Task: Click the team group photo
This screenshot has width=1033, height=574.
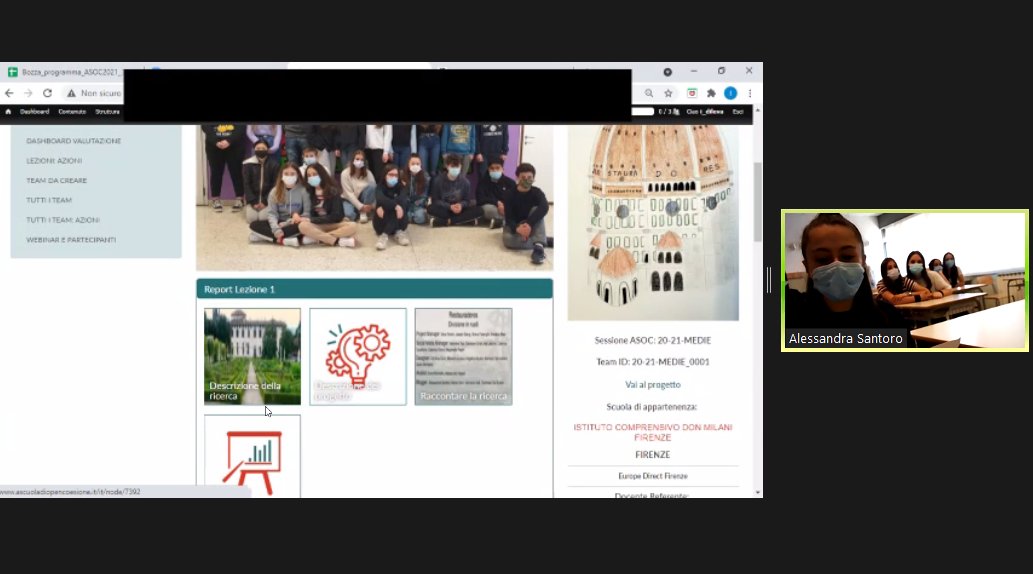Action: tap(374, 197)
